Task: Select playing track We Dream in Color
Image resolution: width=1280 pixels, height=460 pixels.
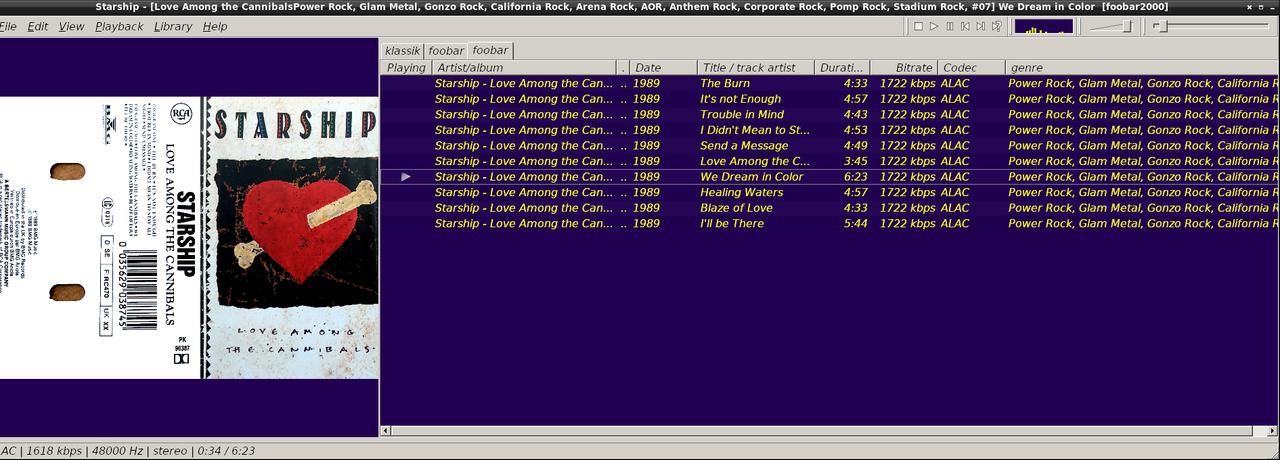Action: tap(830, 177)
